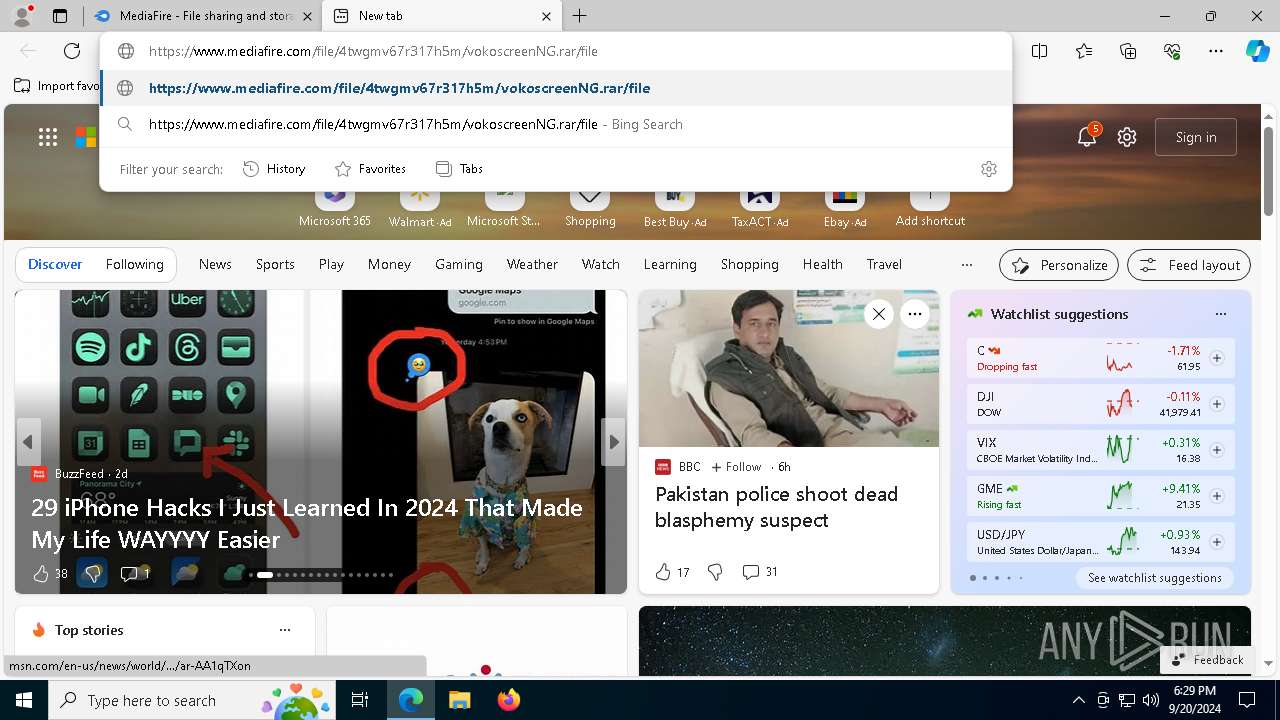The width and height of the screenshot is (1280, 720).
Task: Click Sign in button
Action: [1196, 137]
